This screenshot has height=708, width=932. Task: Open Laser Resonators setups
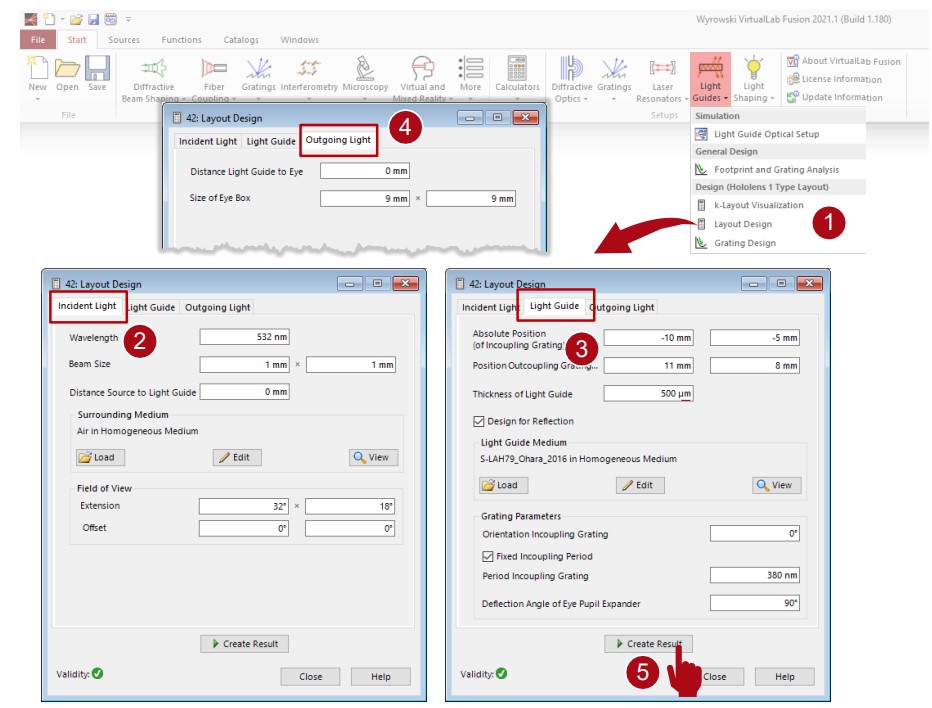[662, 78]
